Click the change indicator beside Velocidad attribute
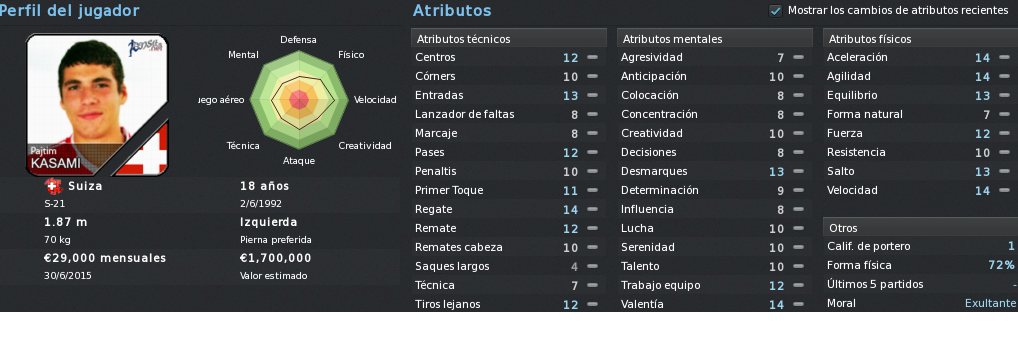 pos(1004,190)
